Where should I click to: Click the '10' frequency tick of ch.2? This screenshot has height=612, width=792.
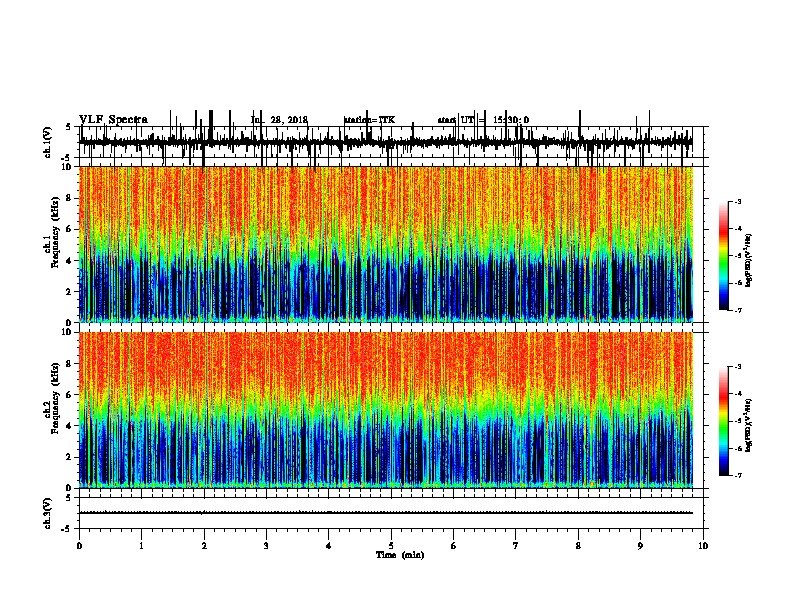[68, 332]
